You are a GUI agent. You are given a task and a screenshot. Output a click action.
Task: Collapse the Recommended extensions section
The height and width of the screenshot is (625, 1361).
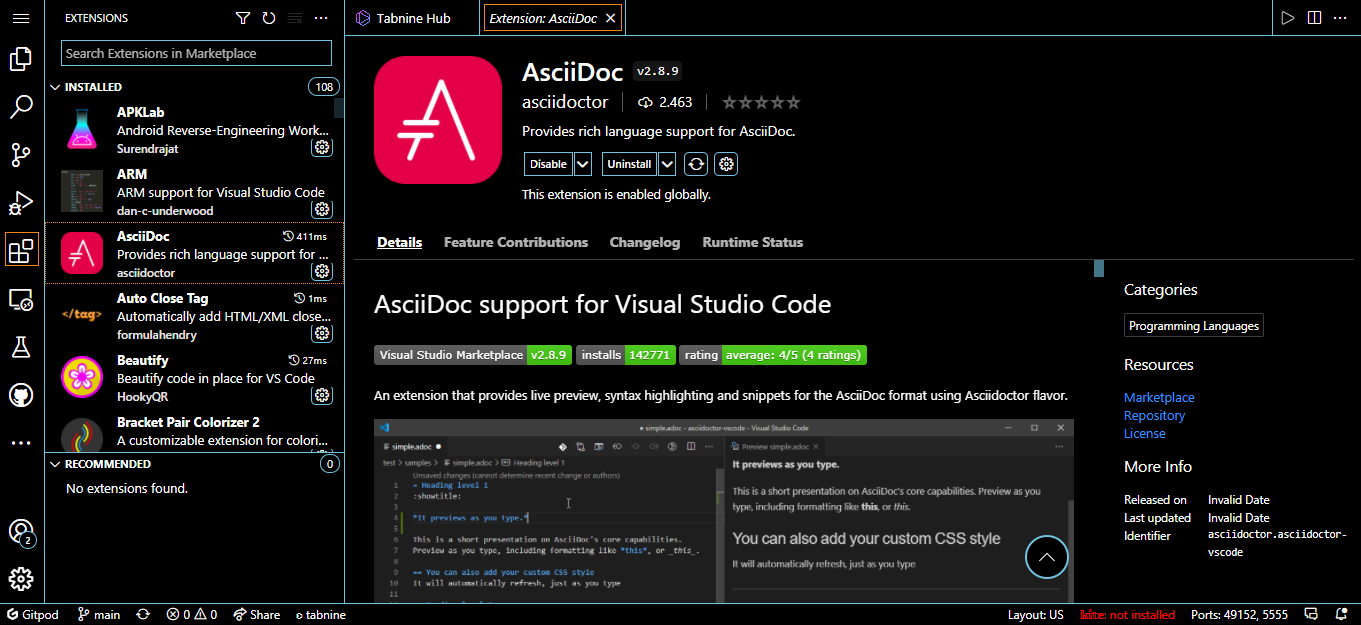pos(56,464)
